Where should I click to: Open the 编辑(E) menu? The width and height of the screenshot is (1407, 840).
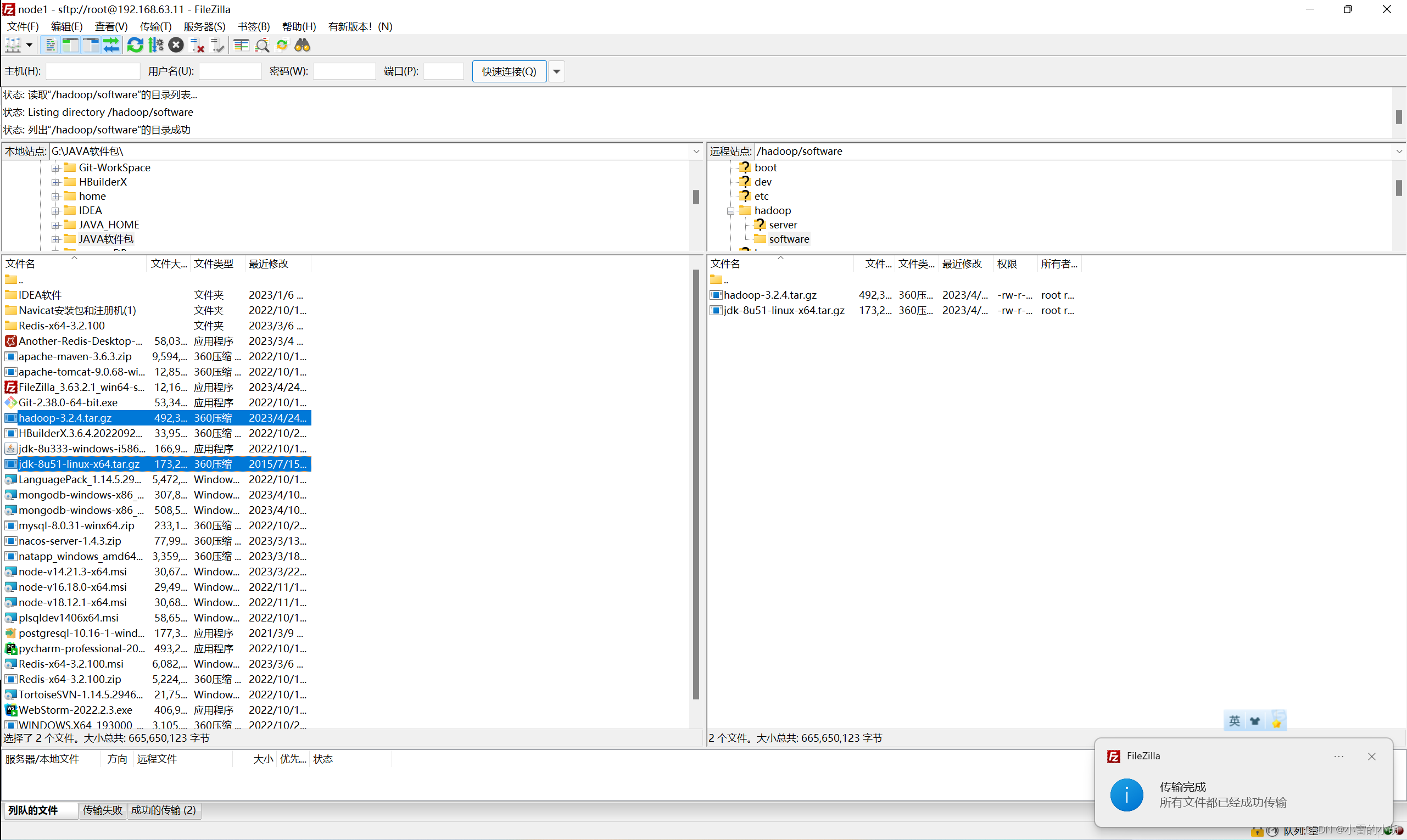pos(67,26)
